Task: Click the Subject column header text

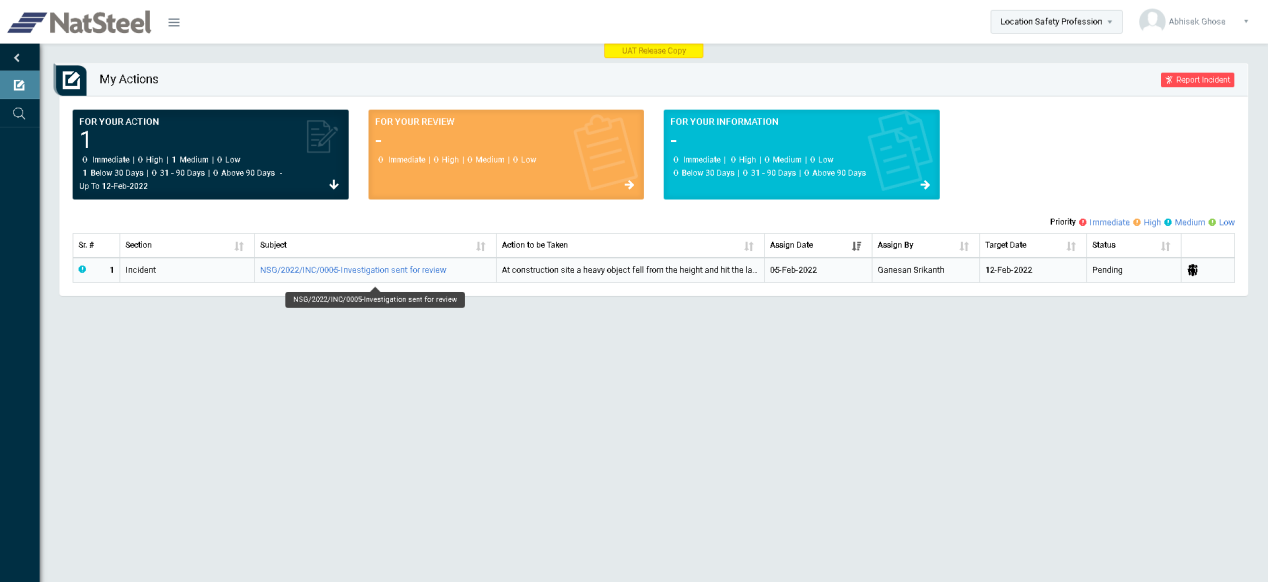Action: (x=273, y=245)
